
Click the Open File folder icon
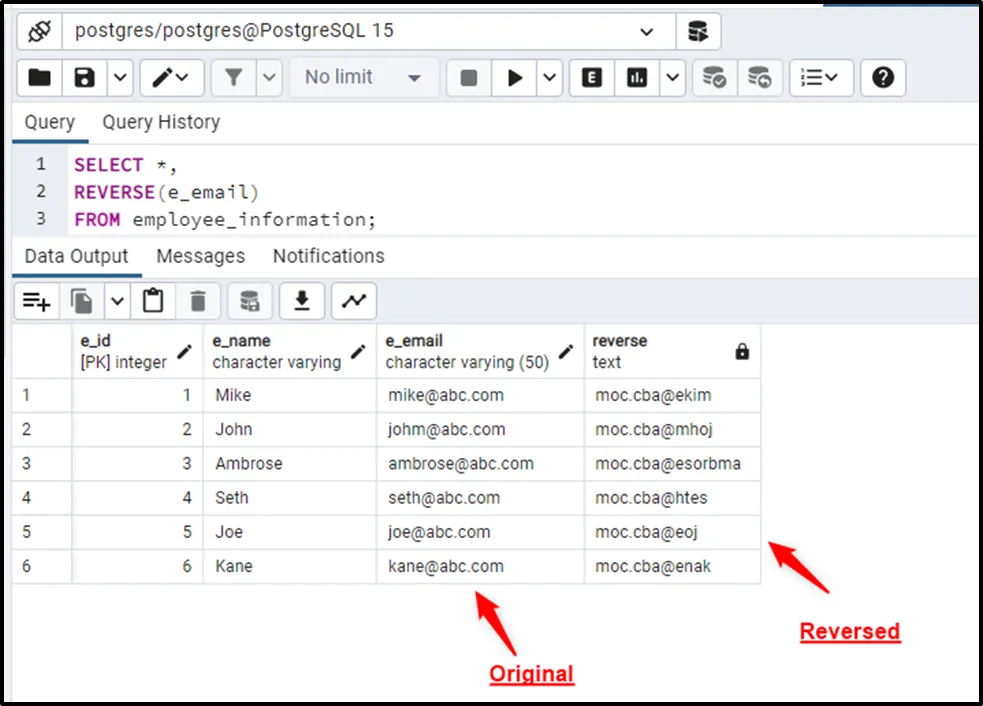[39, 78]
